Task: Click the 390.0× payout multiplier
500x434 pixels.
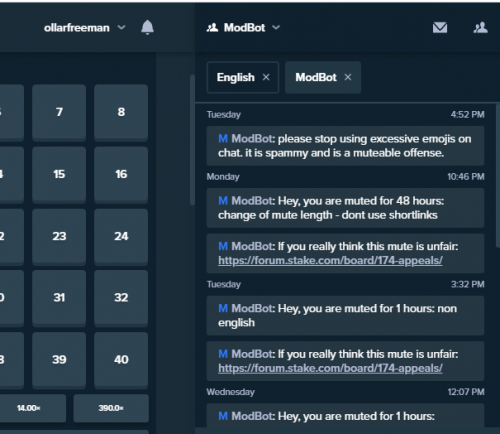Action: point(111,408)
